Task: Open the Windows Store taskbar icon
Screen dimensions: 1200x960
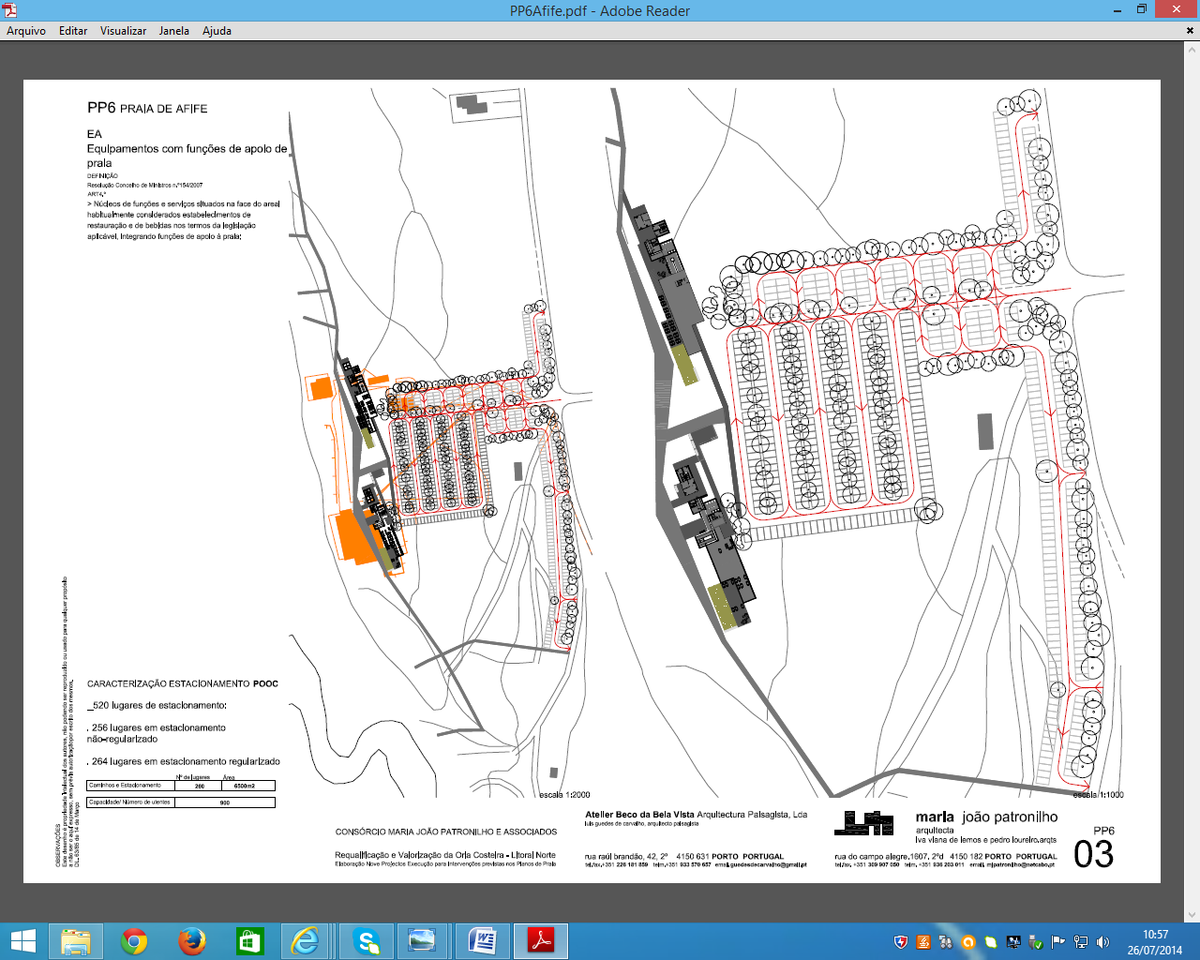Action: pos(248,941)
